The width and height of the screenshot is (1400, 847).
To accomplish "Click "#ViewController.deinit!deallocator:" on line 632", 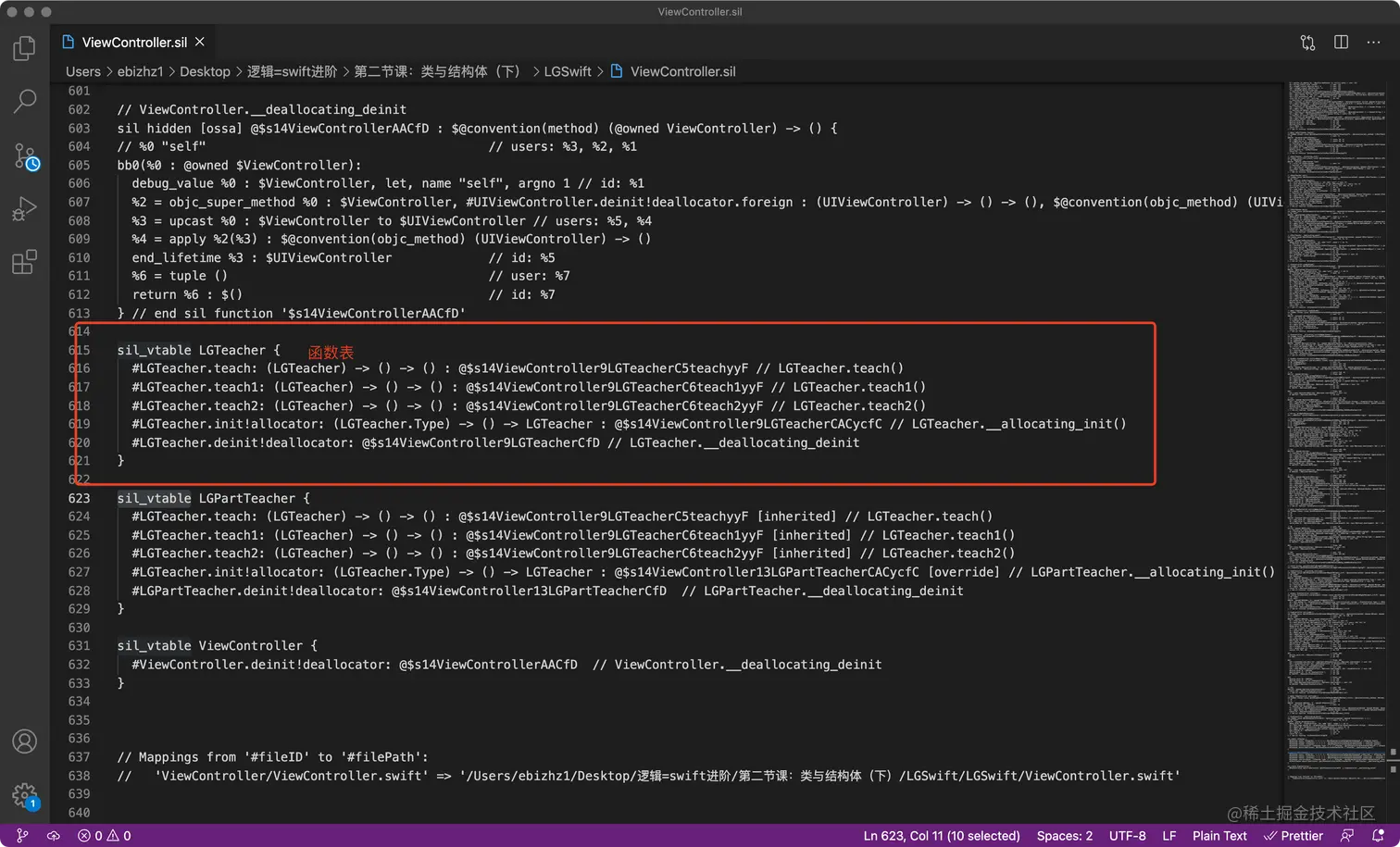I will (261, 665).
